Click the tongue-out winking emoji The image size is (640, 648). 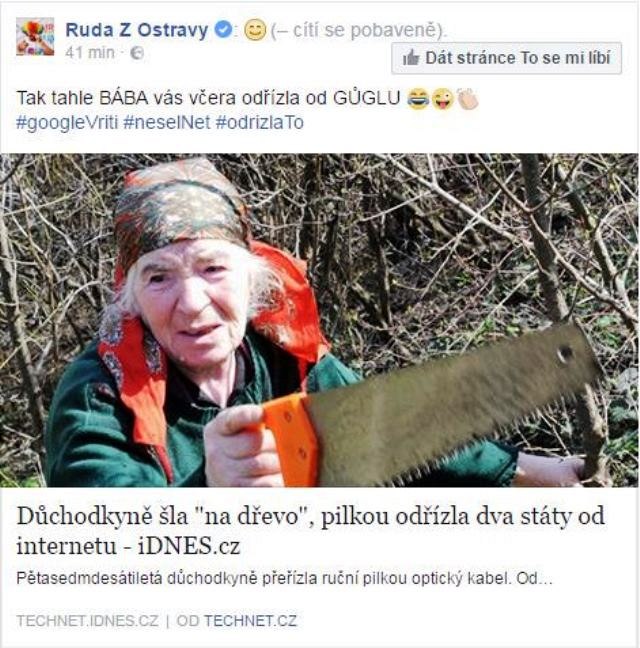coord(442,99)
